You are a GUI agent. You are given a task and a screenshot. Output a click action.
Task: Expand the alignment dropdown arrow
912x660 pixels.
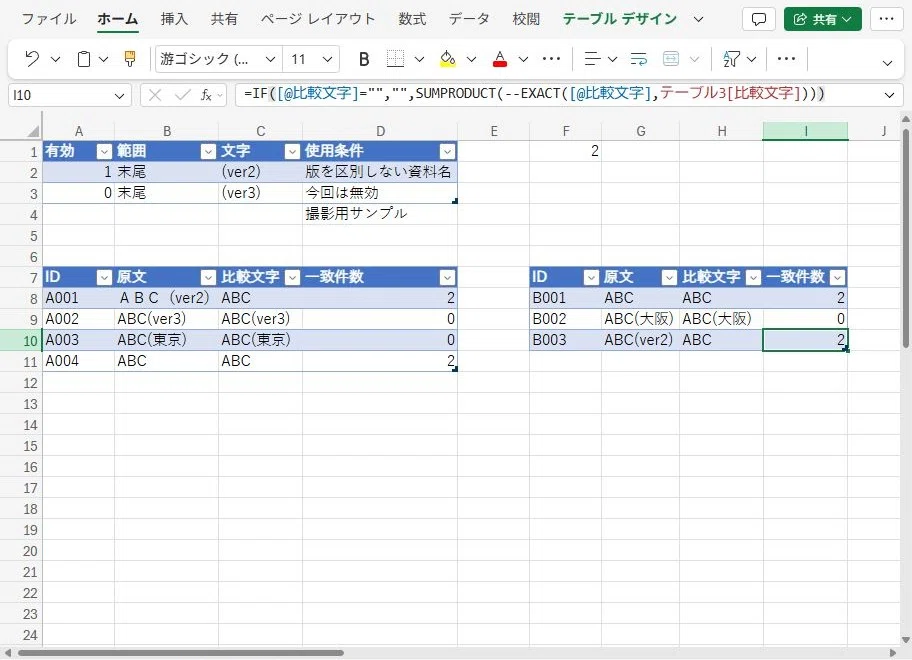point(612,59)
